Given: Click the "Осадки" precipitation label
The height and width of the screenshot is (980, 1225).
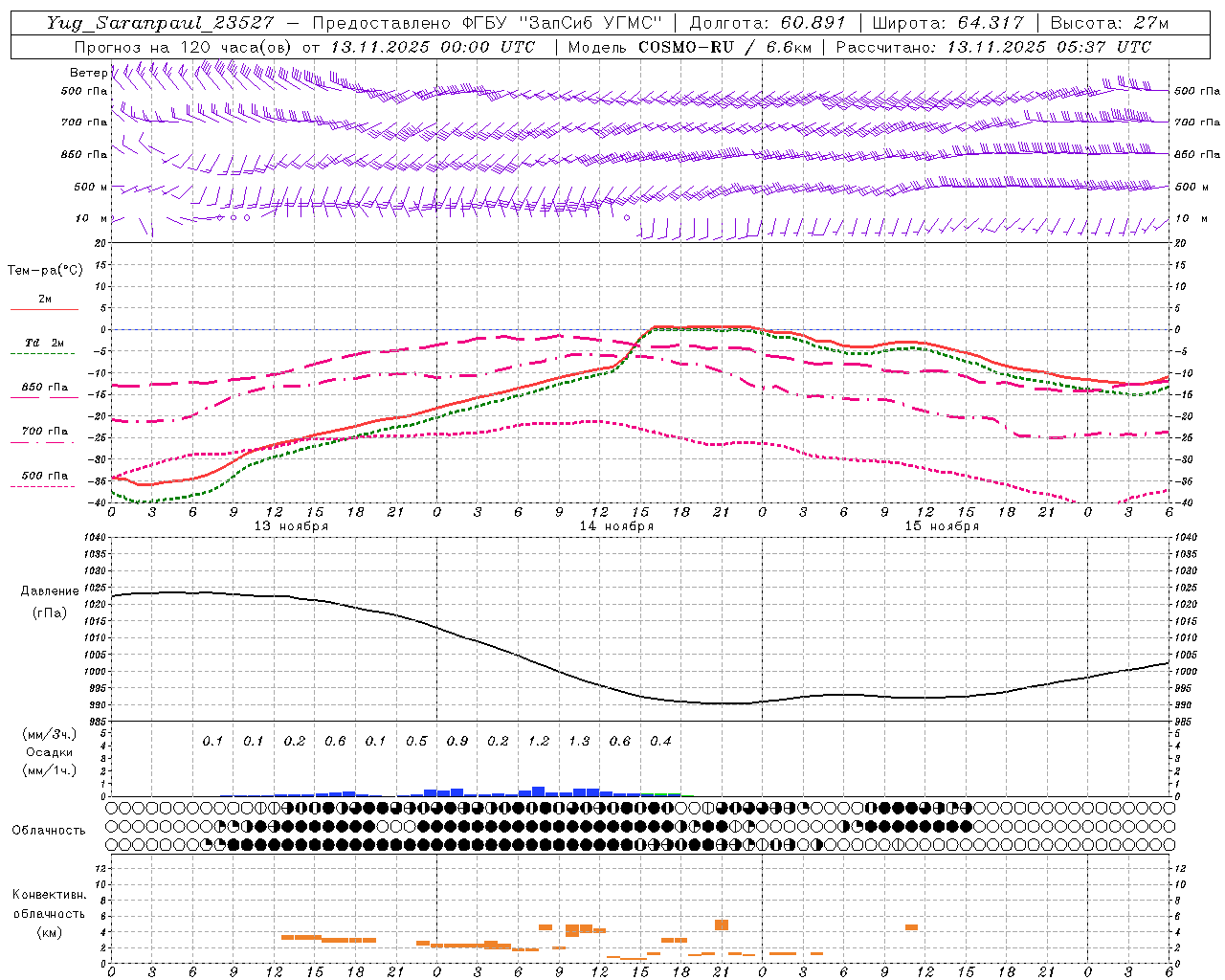Looking at the screenshot, I should click(50, 752).
